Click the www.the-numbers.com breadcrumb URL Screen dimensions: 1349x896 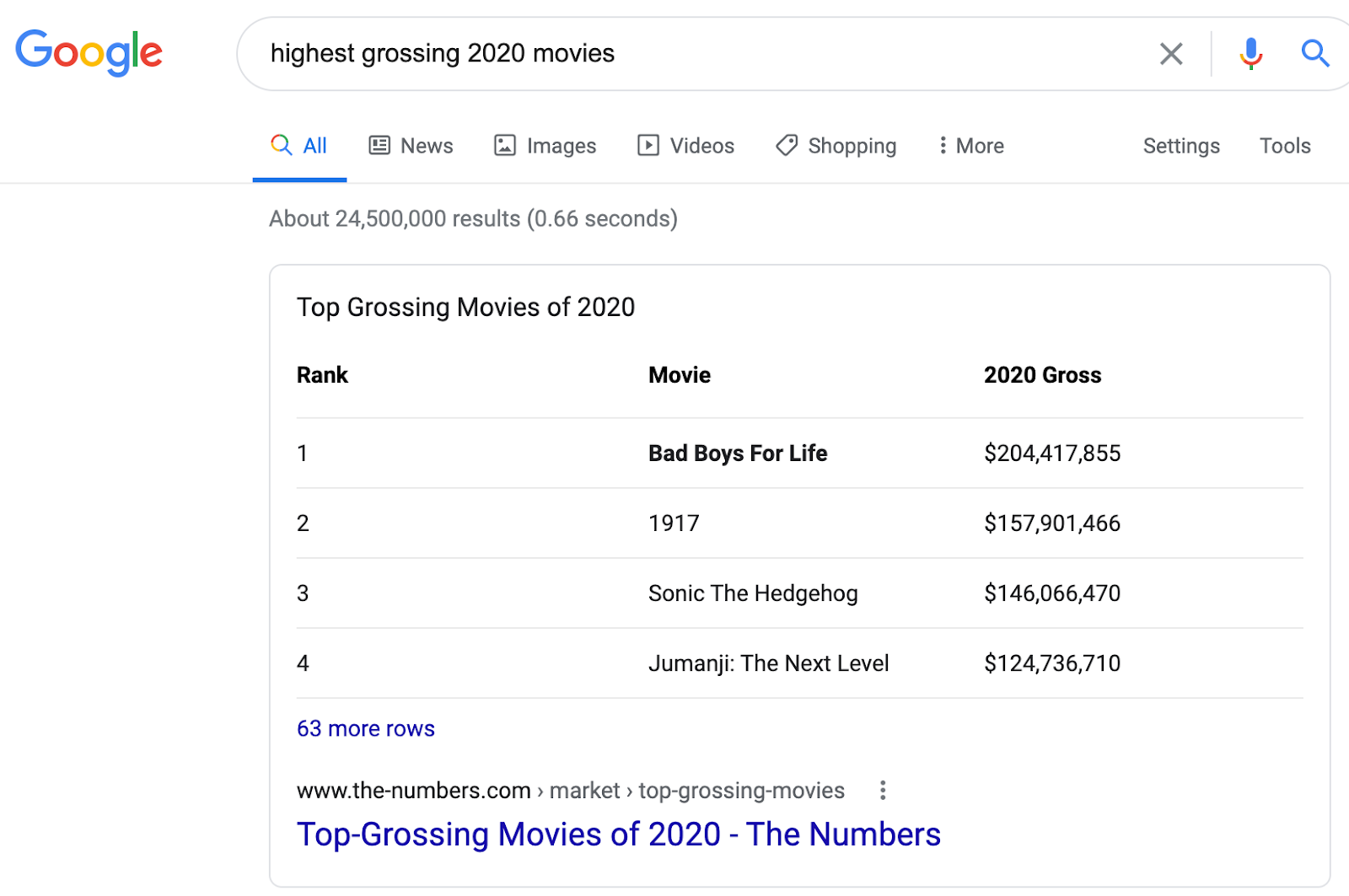coord(571,791)
